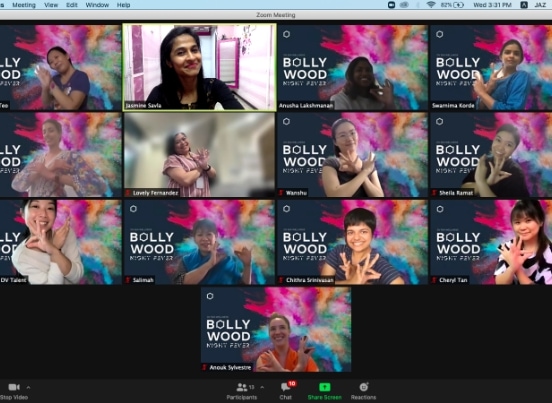Select Swamima Korde's video tile

coord(491,67)
